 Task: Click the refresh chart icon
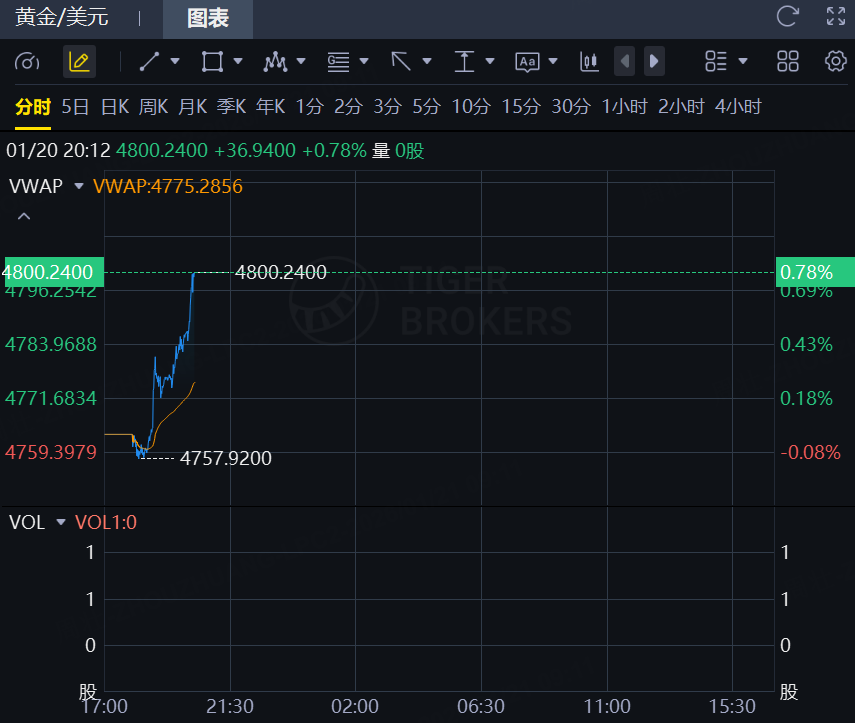click(x=788, y=16)
